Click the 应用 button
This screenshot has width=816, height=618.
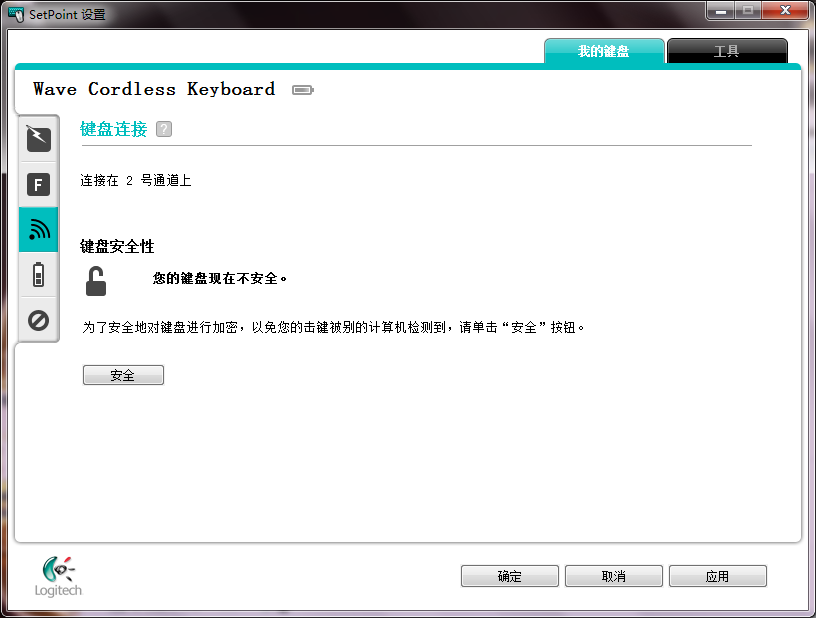point(718,576)
